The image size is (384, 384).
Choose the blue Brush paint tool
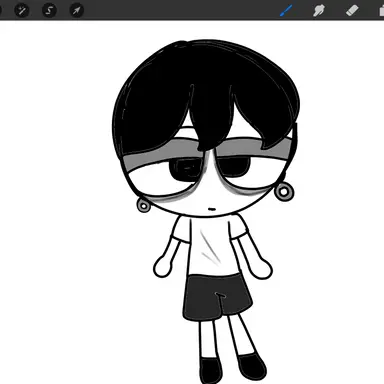click(x=286, y=10)
